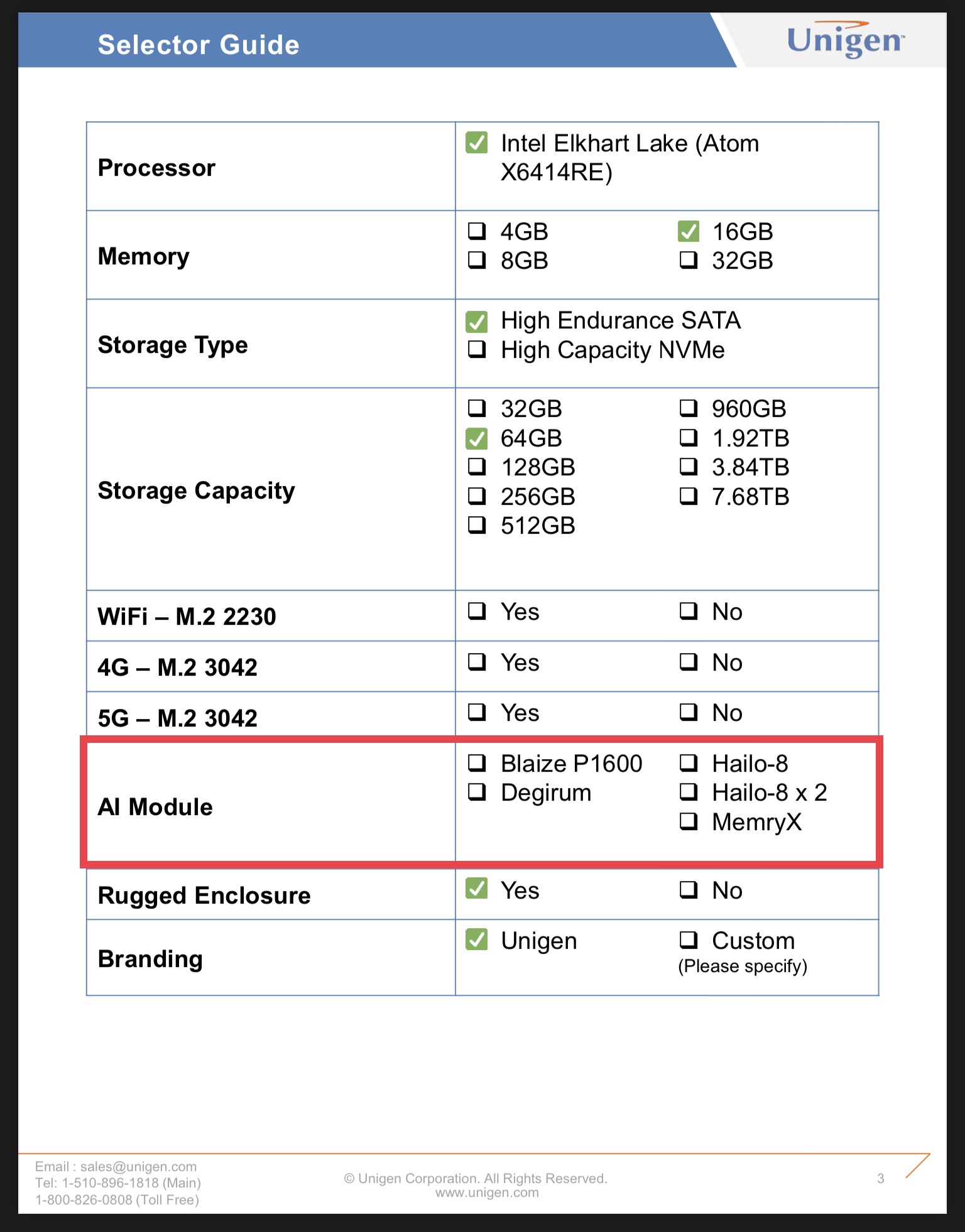Enable WiFi M.2 2230 Yes checkbox
The height and width of the screenshot is (1232, 965).
click(477, 611)
